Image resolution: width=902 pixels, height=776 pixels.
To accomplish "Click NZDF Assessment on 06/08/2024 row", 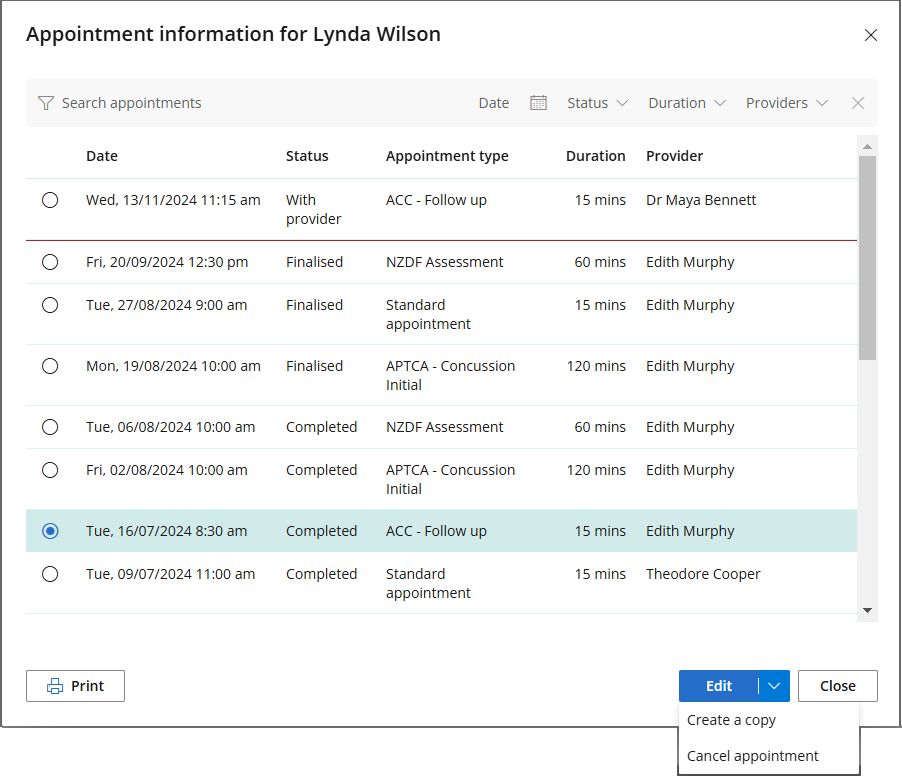I will 444,427.
